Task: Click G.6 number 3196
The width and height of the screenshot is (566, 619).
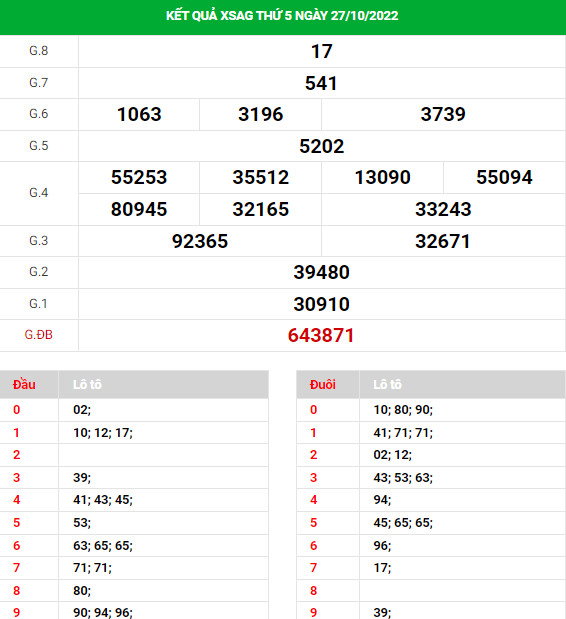Action: pyautogui.click(x=261, y=114)
